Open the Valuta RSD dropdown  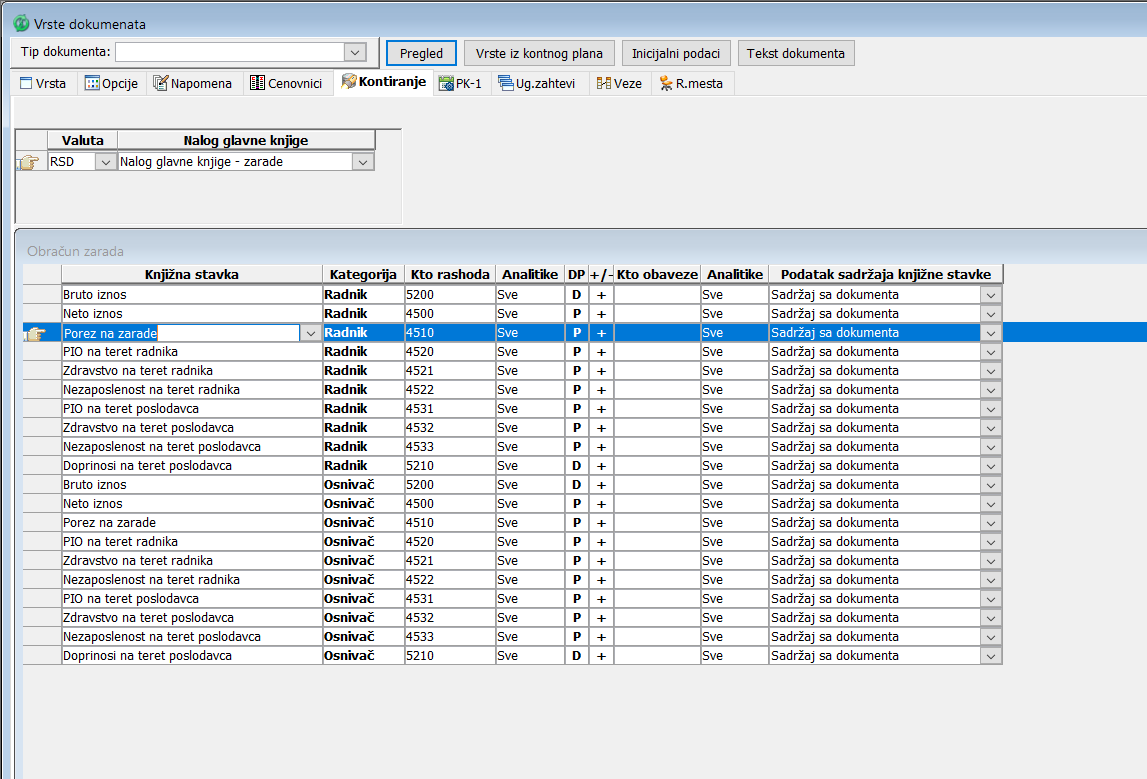point(105,162)
